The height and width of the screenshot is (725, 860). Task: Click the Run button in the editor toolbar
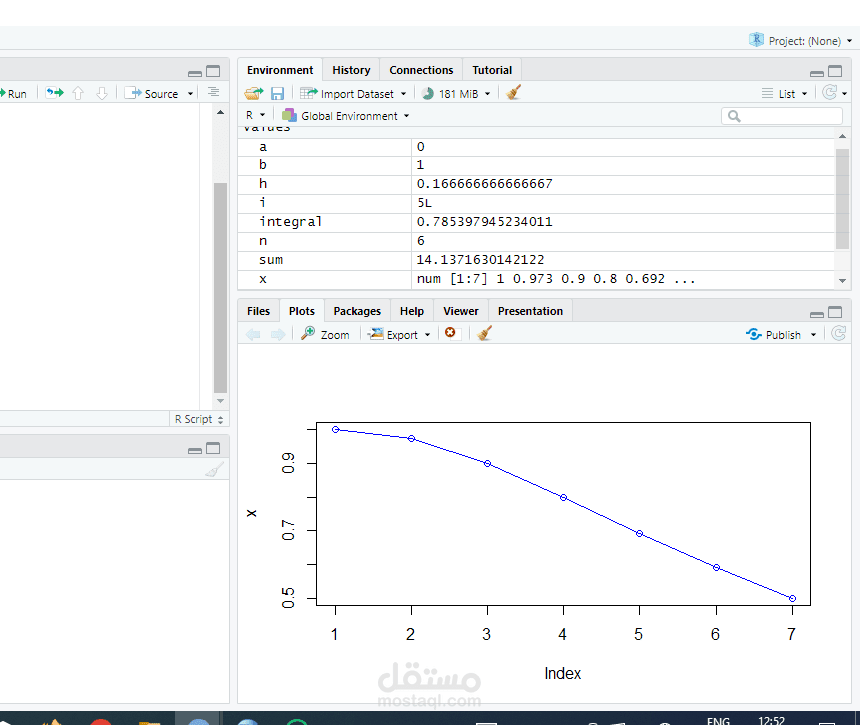pos(14,94)
